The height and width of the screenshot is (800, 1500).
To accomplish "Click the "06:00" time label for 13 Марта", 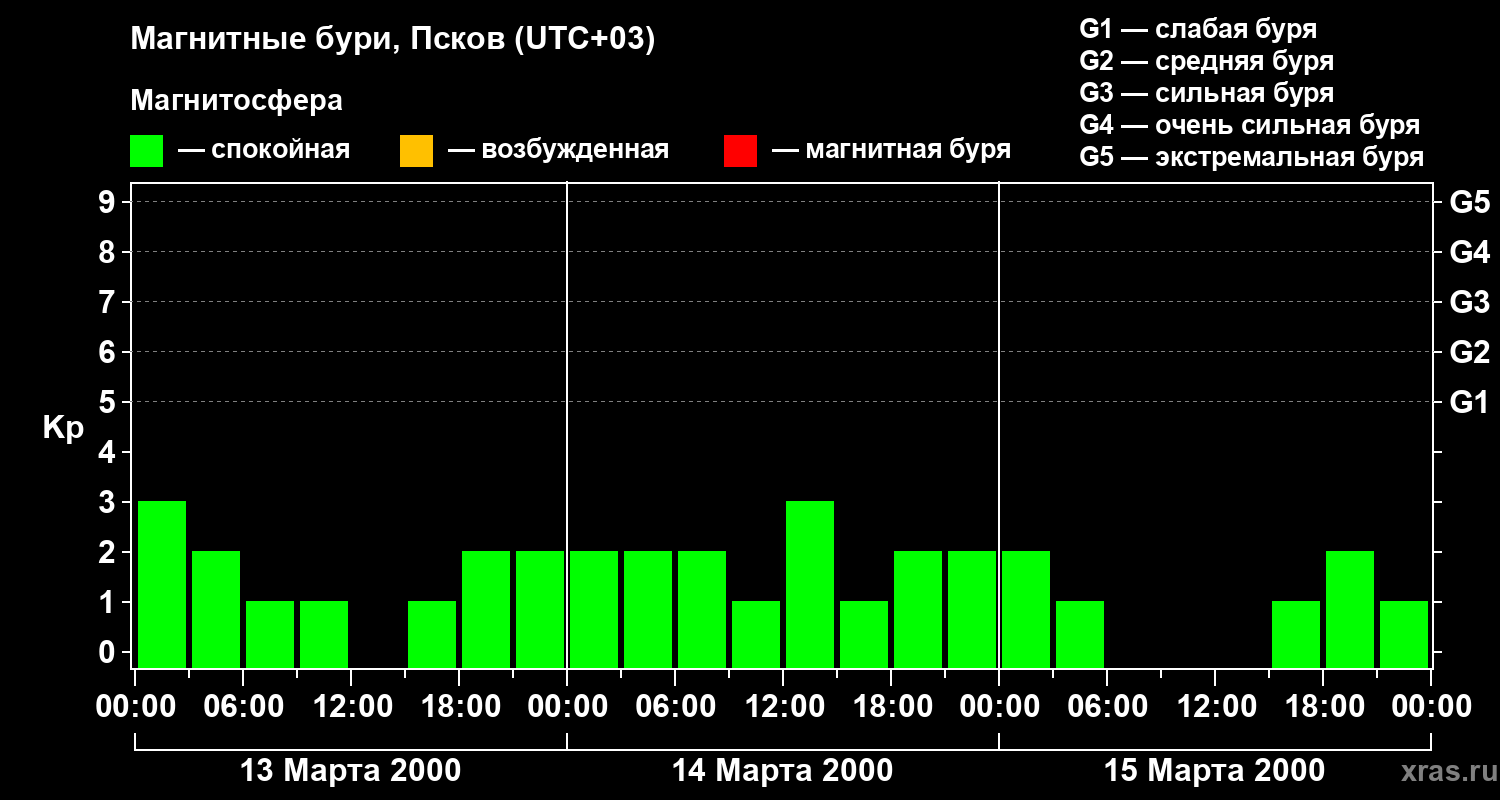I will 243,707.
